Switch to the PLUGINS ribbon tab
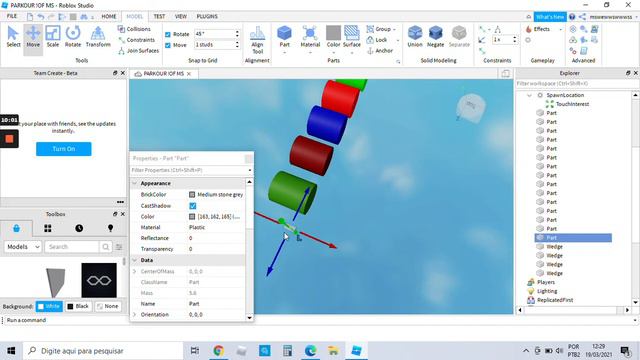This screenshot has height=360, width=640. (207, 16)
